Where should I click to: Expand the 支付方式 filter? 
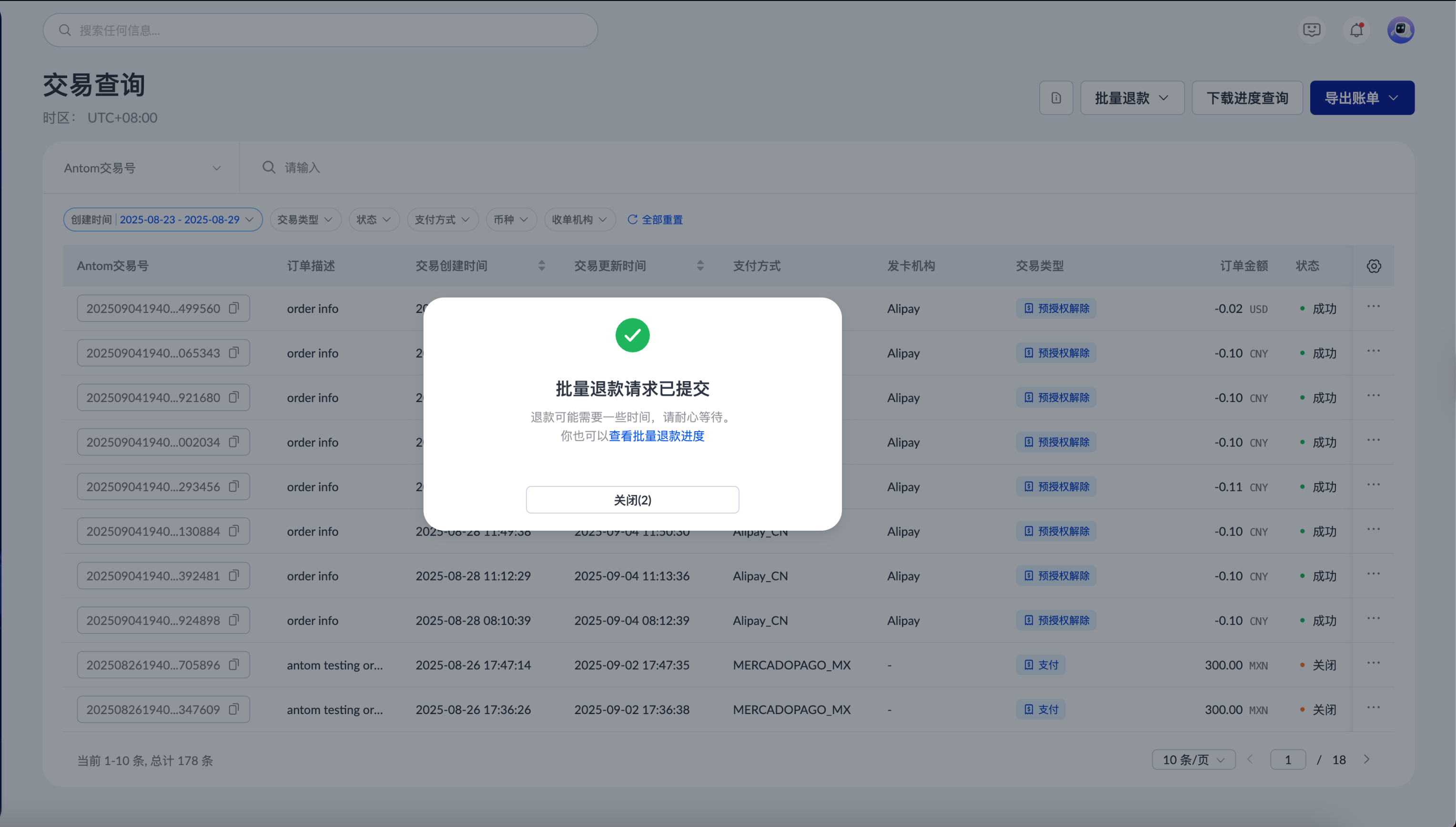click(443, 220)
